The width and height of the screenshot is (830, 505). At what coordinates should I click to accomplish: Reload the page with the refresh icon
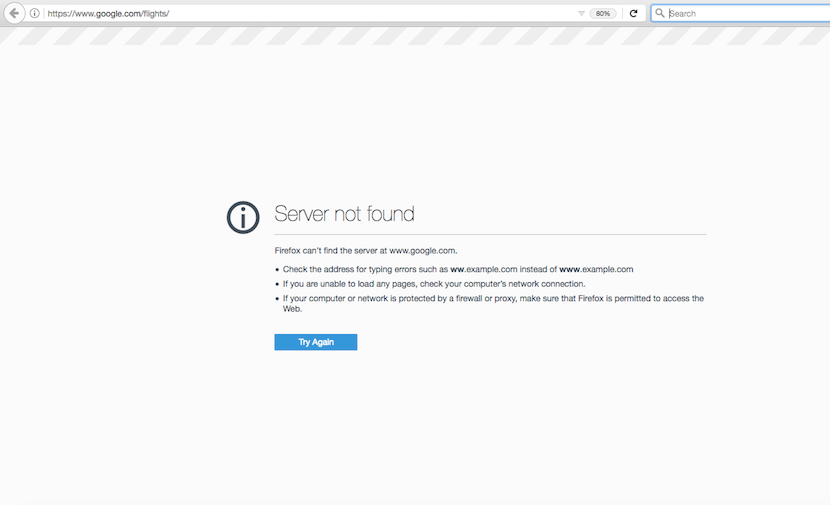[633, 13]
